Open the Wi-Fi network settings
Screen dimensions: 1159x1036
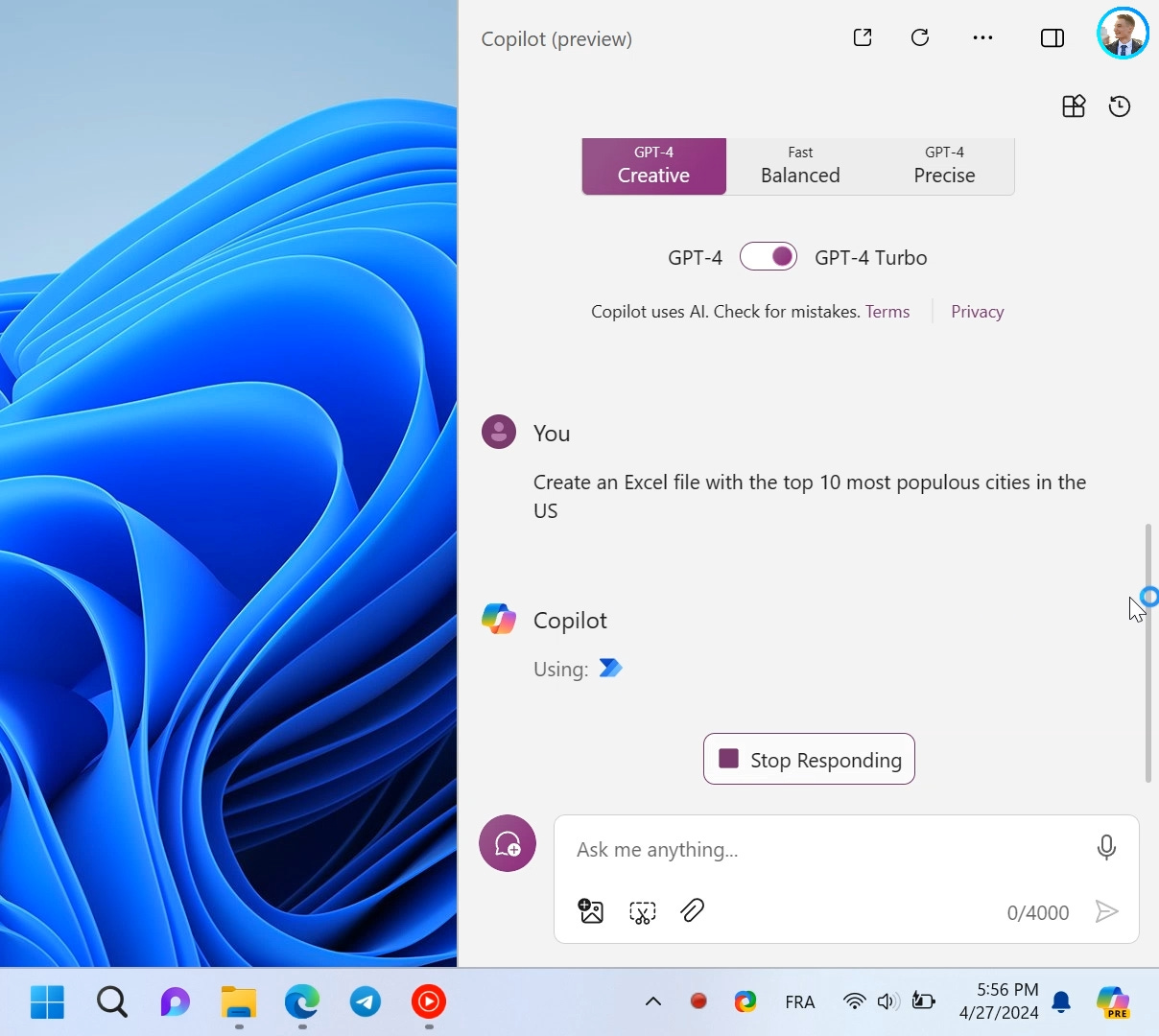pos(854,1001)
